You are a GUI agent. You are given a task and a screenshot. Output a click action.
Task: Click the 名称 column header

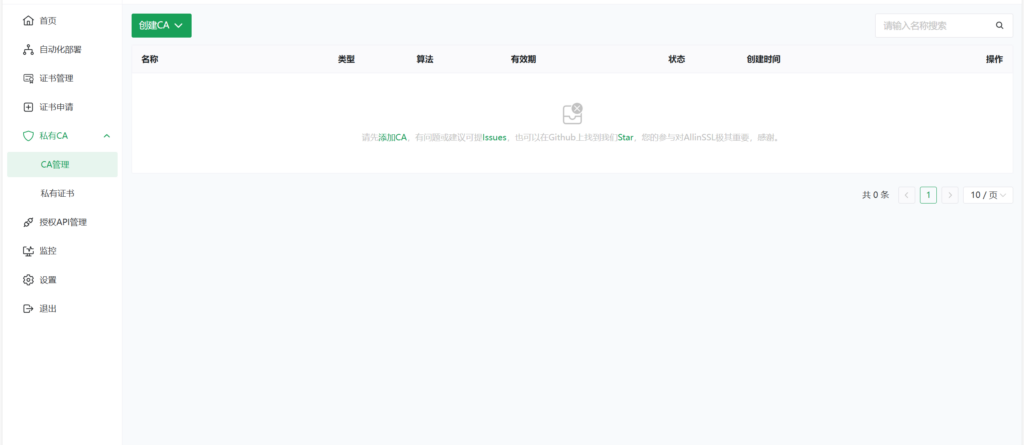pos(150,59)
